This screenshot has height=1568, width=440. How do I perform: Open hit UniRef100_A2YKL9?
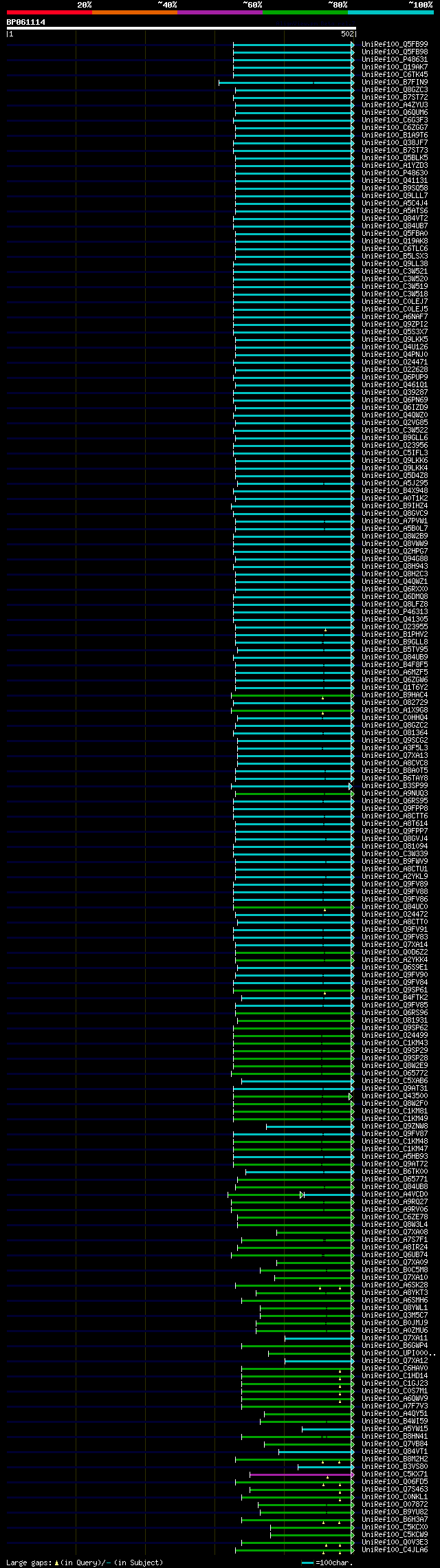[x=395, y=876]
